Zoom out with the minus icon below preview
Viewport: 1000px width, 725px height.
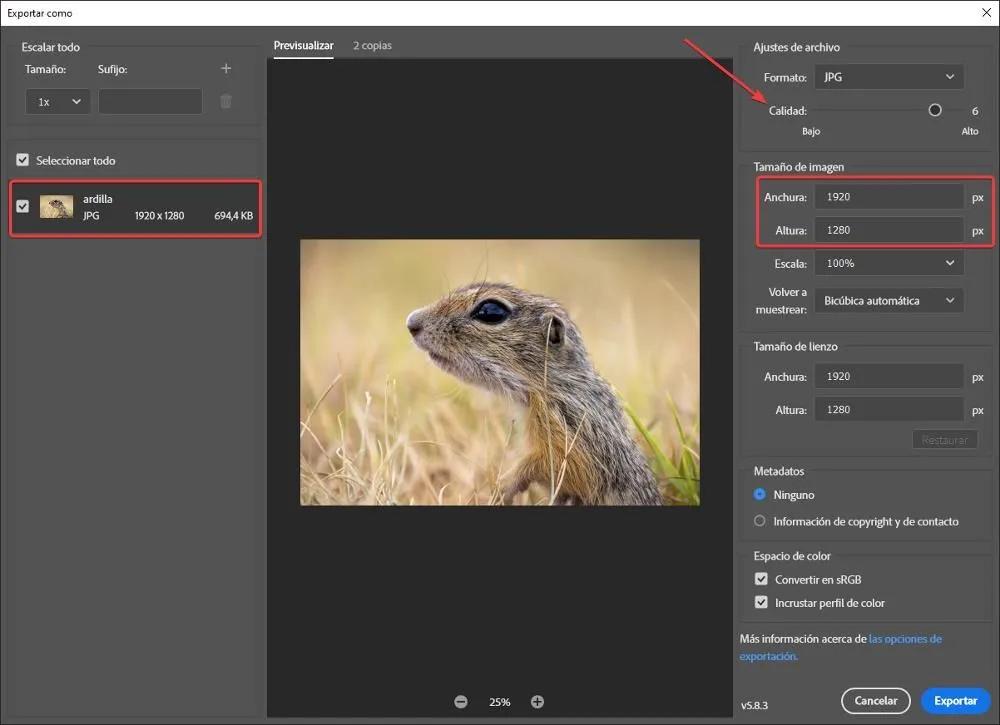click(x=461, y=701)
